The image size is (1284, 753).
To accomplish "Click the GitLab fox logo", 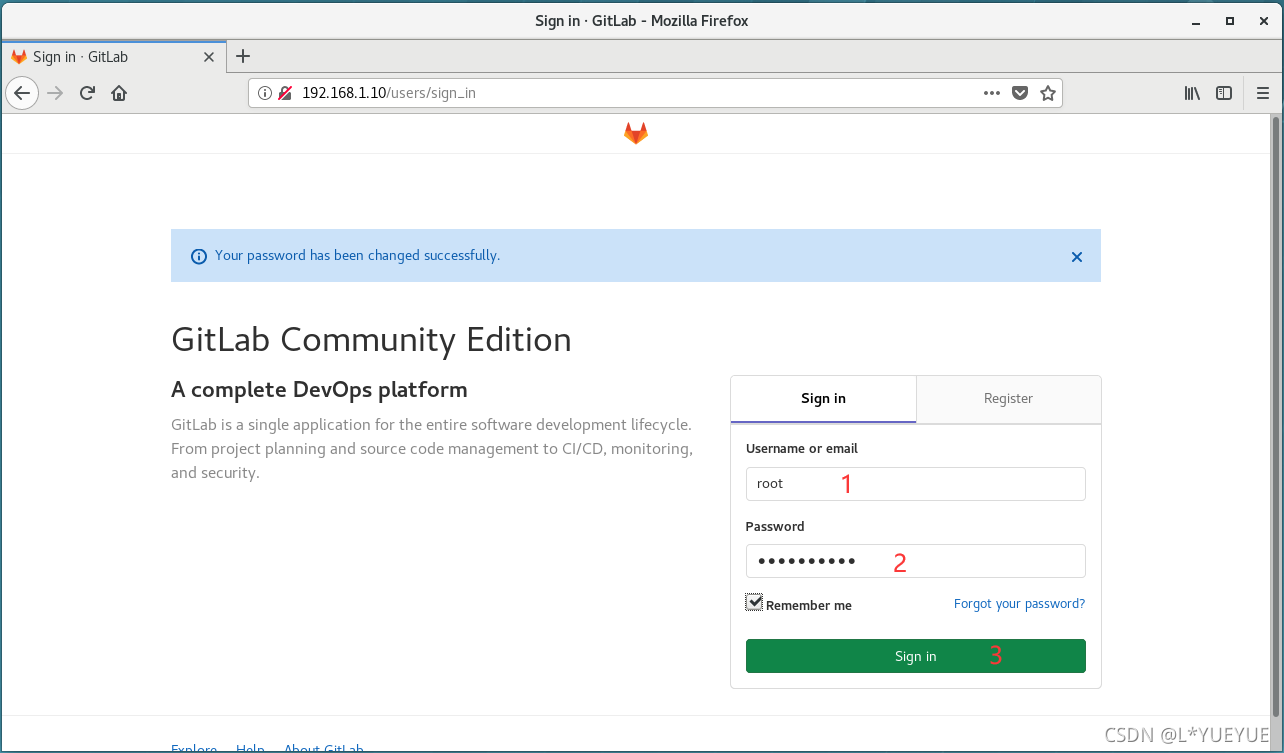I will pyautogui.click(x=636, y=133).
